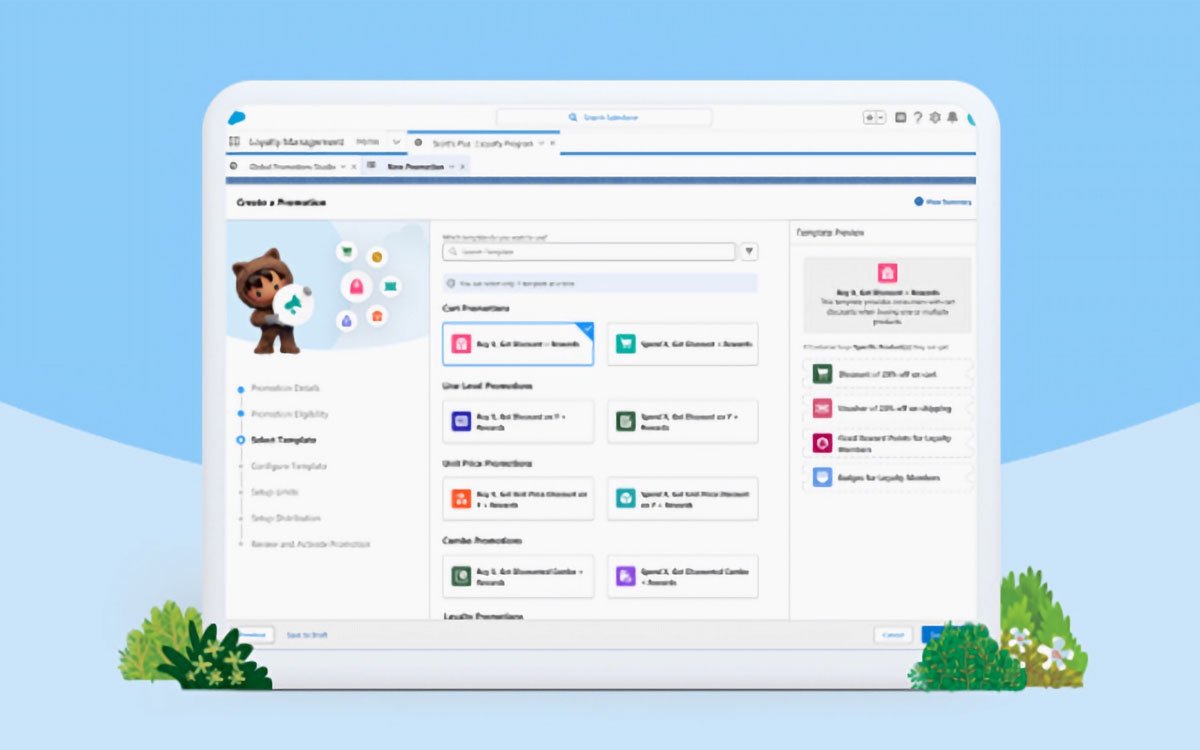Click the User Level Promotions heading

pyautogui.click(x=487, y=386)
